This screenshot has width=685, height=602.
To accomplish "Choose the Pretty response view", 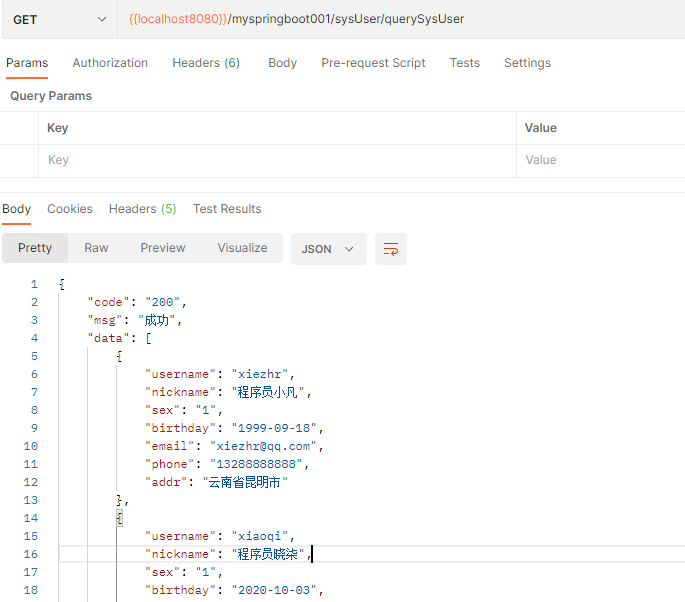I will (35, 248).
